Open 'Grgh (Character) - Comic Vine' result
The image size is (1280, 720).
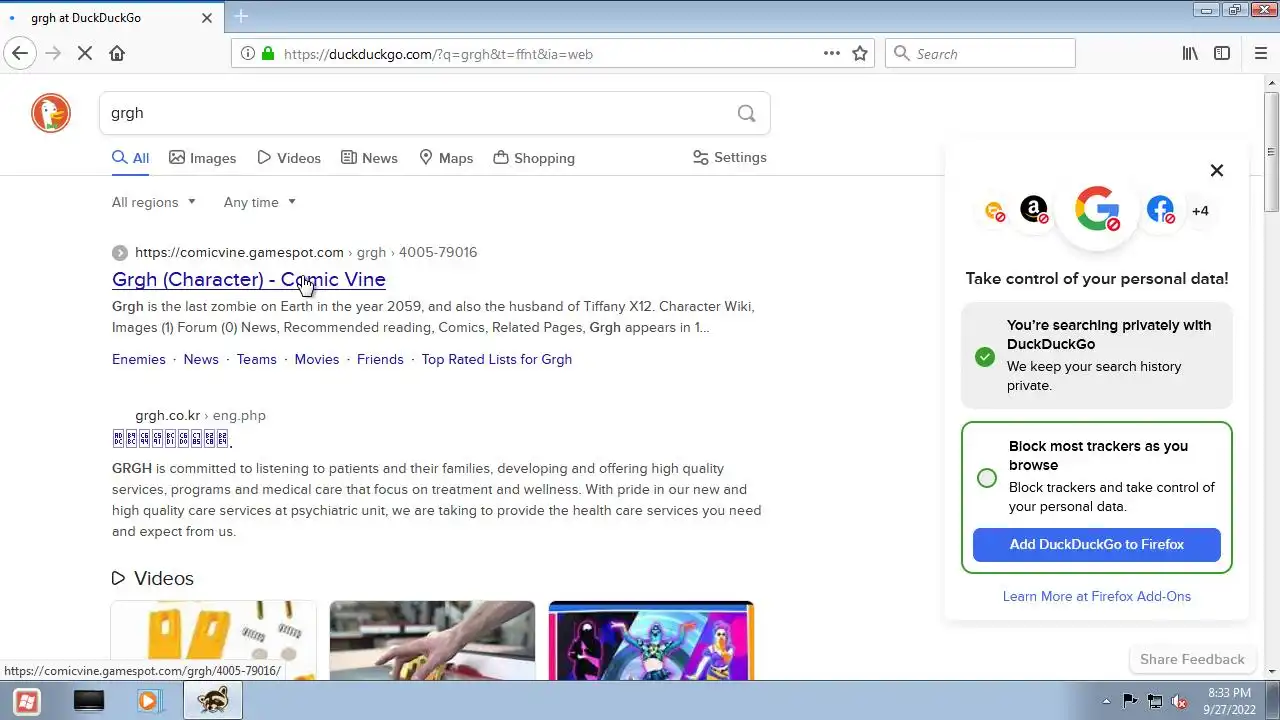(249, 279)
